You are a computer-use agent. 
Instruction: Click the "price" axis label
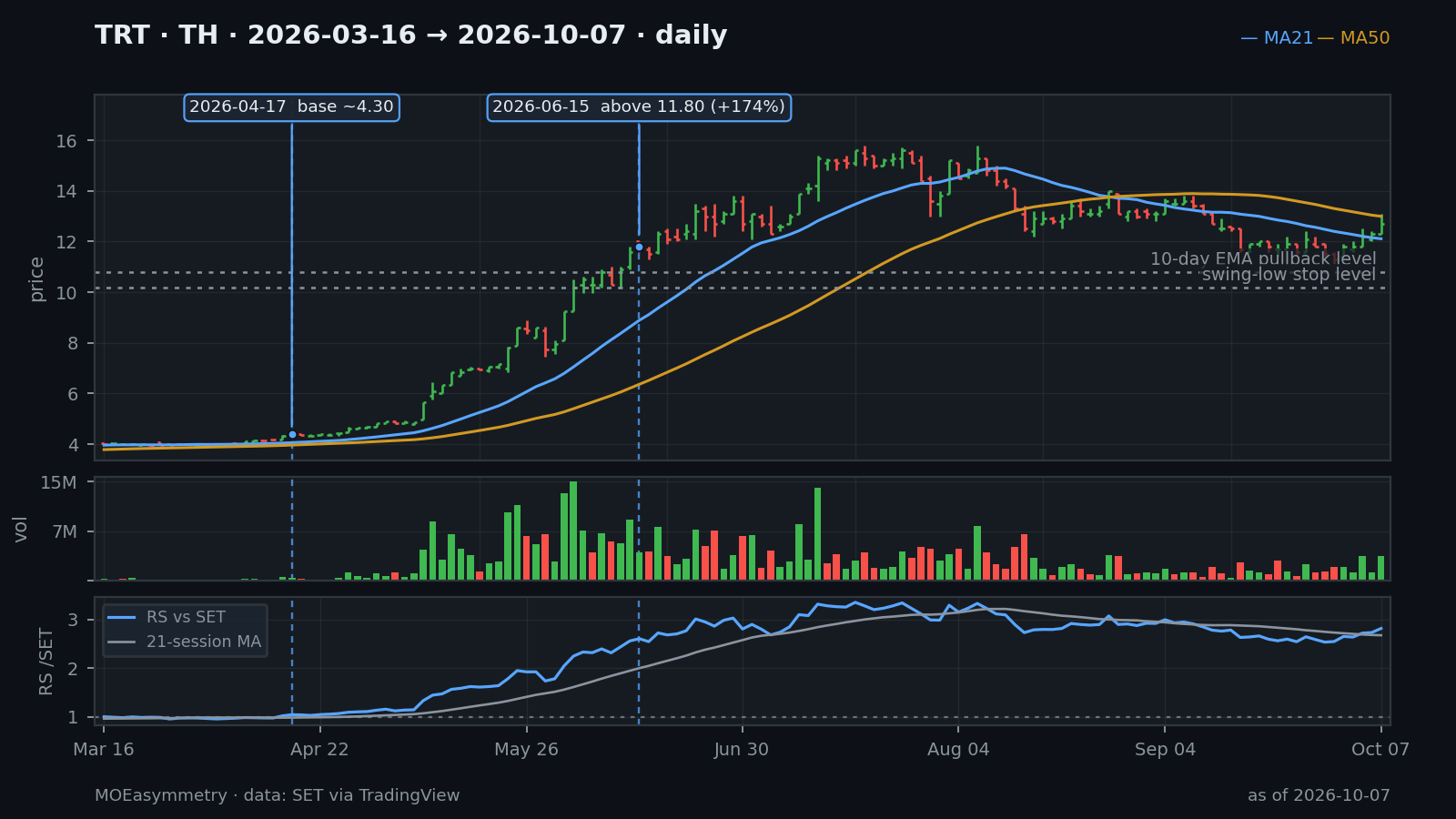point(37,278)
